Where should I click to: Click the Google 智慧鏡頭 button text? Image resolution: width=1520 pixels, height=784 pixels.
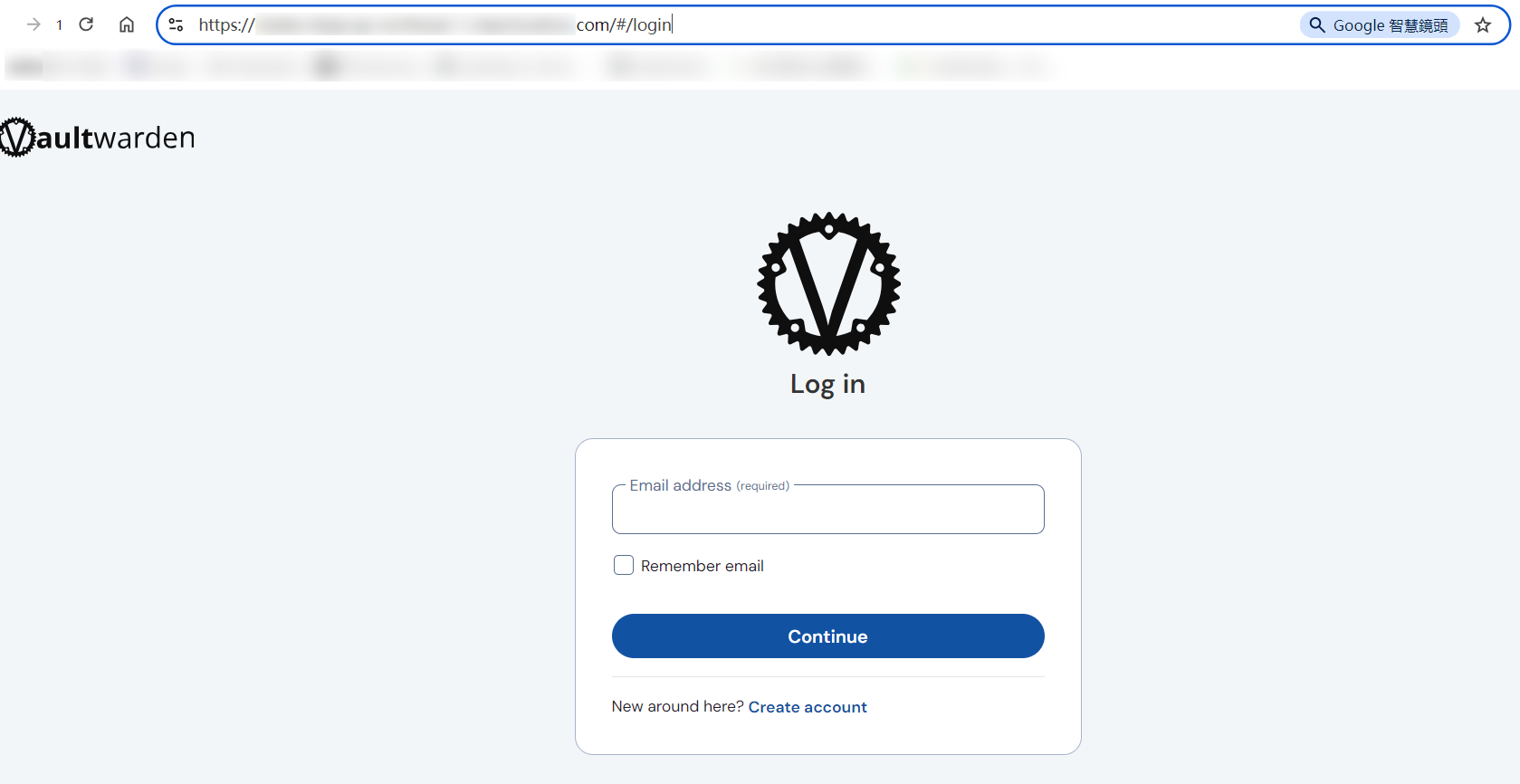(1391, 25)
